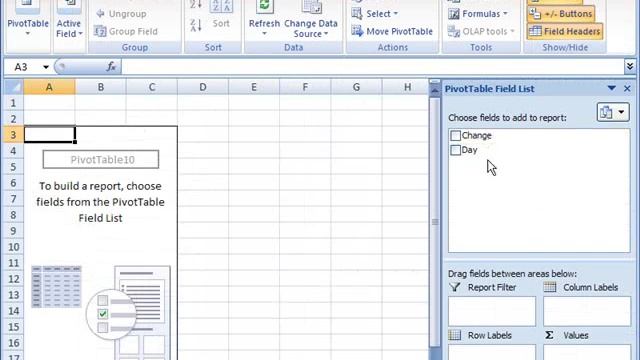Viewport: 640px width, 360px height.
Task: Toggle the Field Headers option
Action: [x=565, y=31]
